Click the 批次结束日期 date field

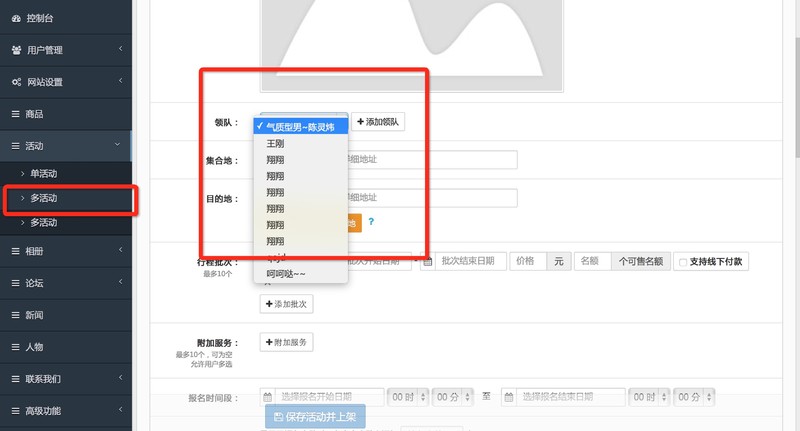coord(470,261)
